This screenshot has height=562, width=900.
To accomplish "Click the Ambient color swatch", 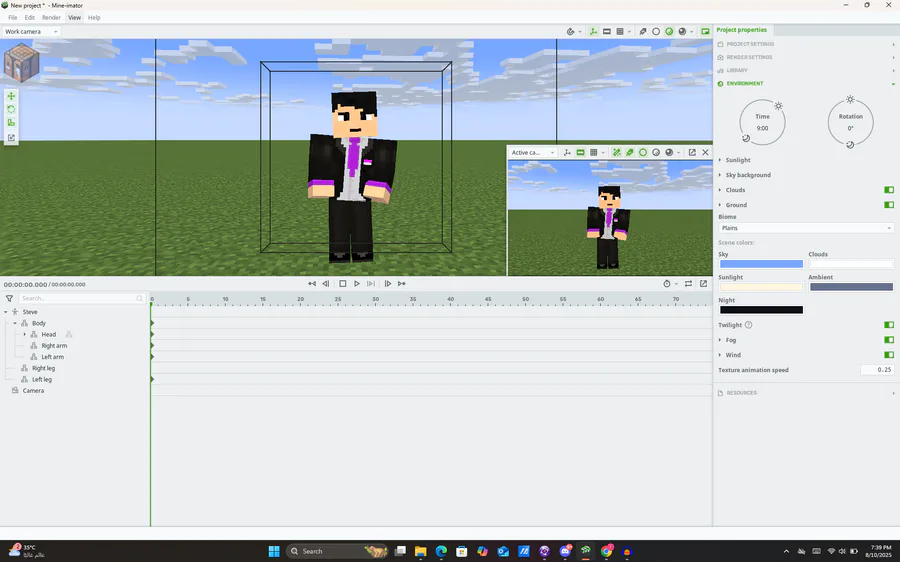I will click(851, 287).
